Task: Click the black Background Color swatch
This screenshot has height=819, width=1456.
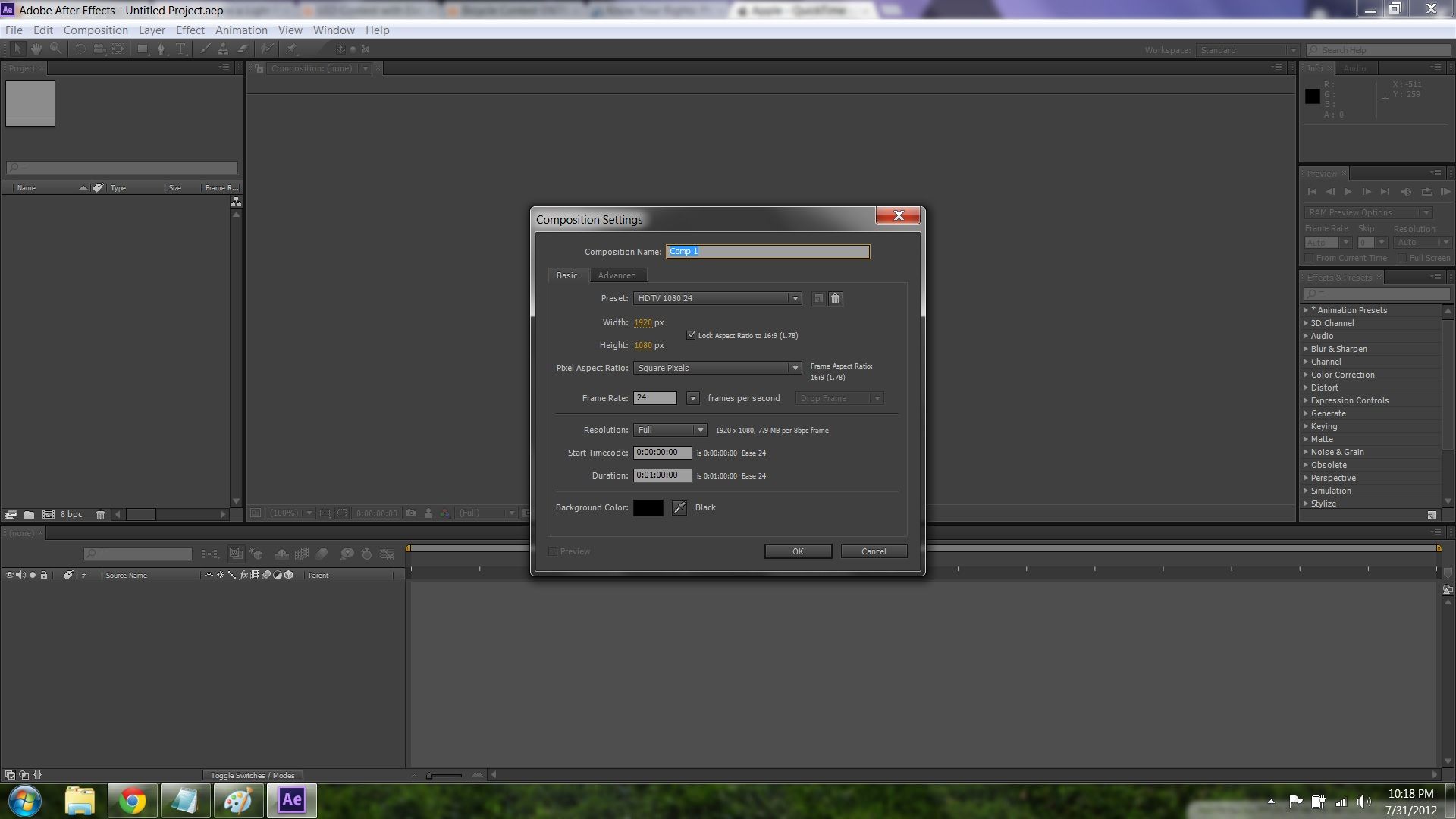Action: point(648,508)
